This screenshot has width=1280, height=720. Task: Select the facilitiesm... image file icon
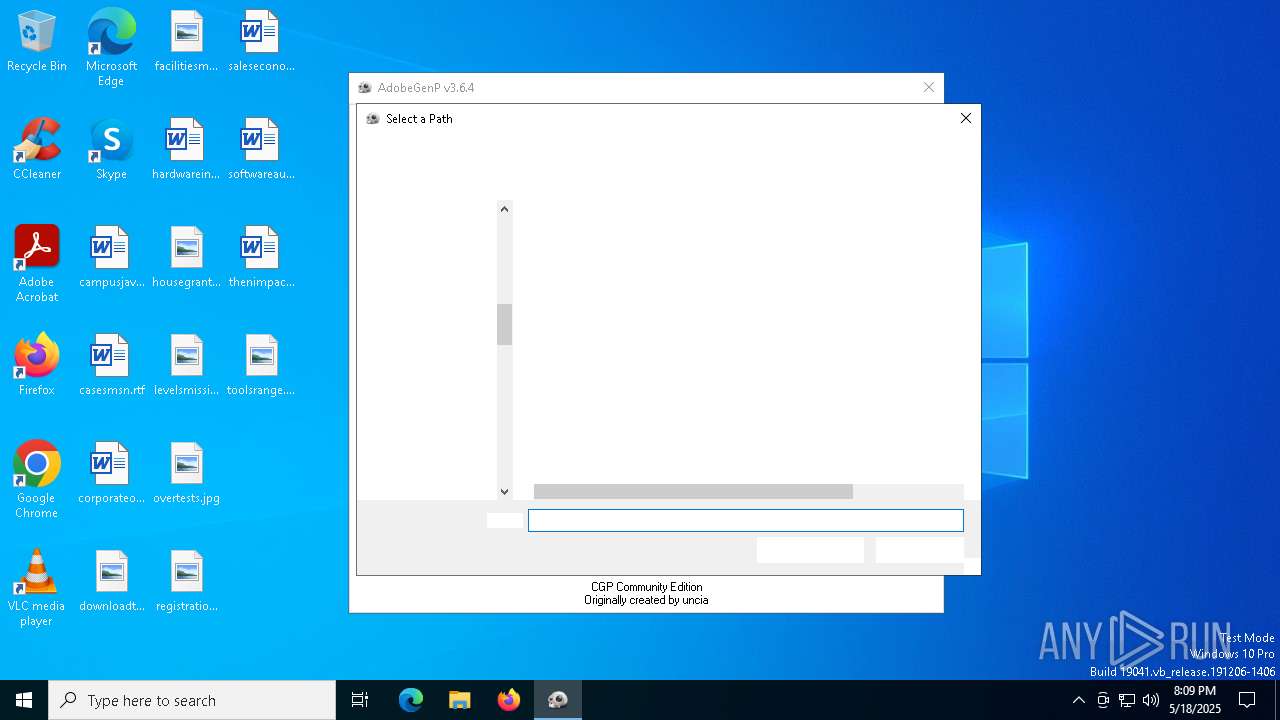click(186, 42)
